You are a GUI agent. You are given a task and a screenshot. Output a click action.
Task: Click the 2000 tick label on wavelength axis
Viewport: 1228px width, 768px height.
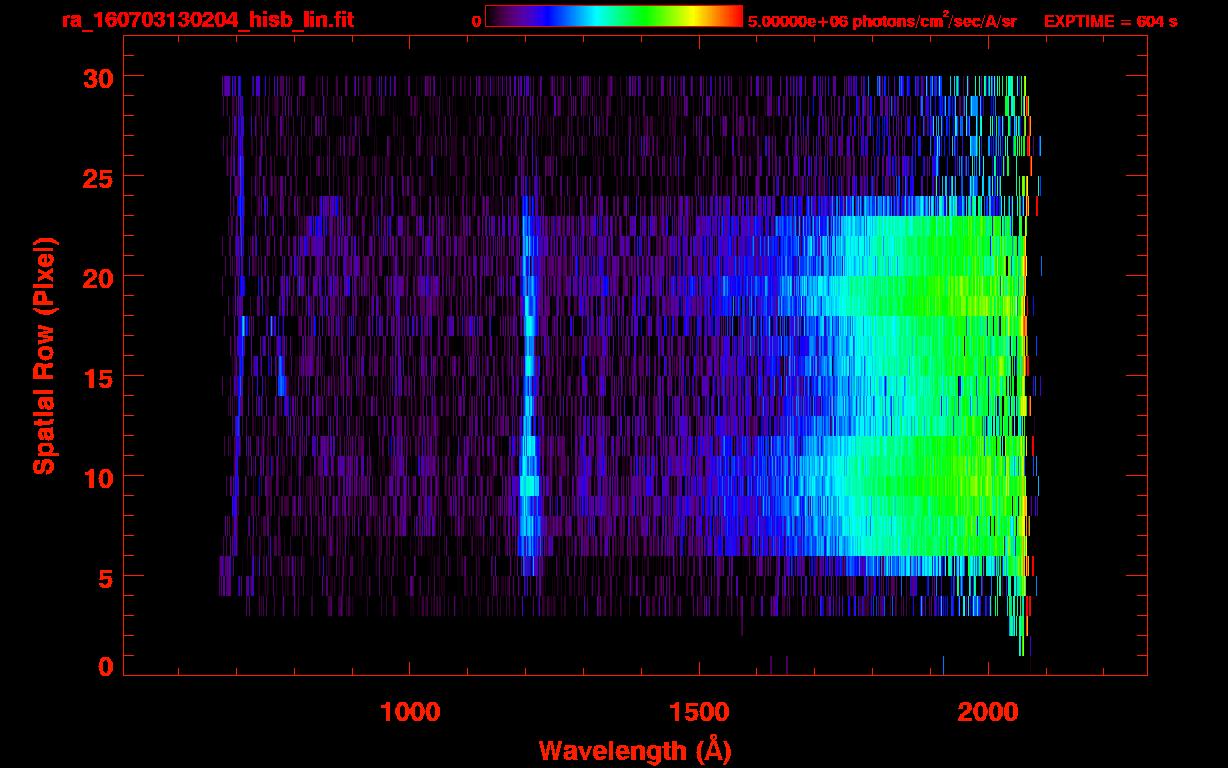[988, 712]
